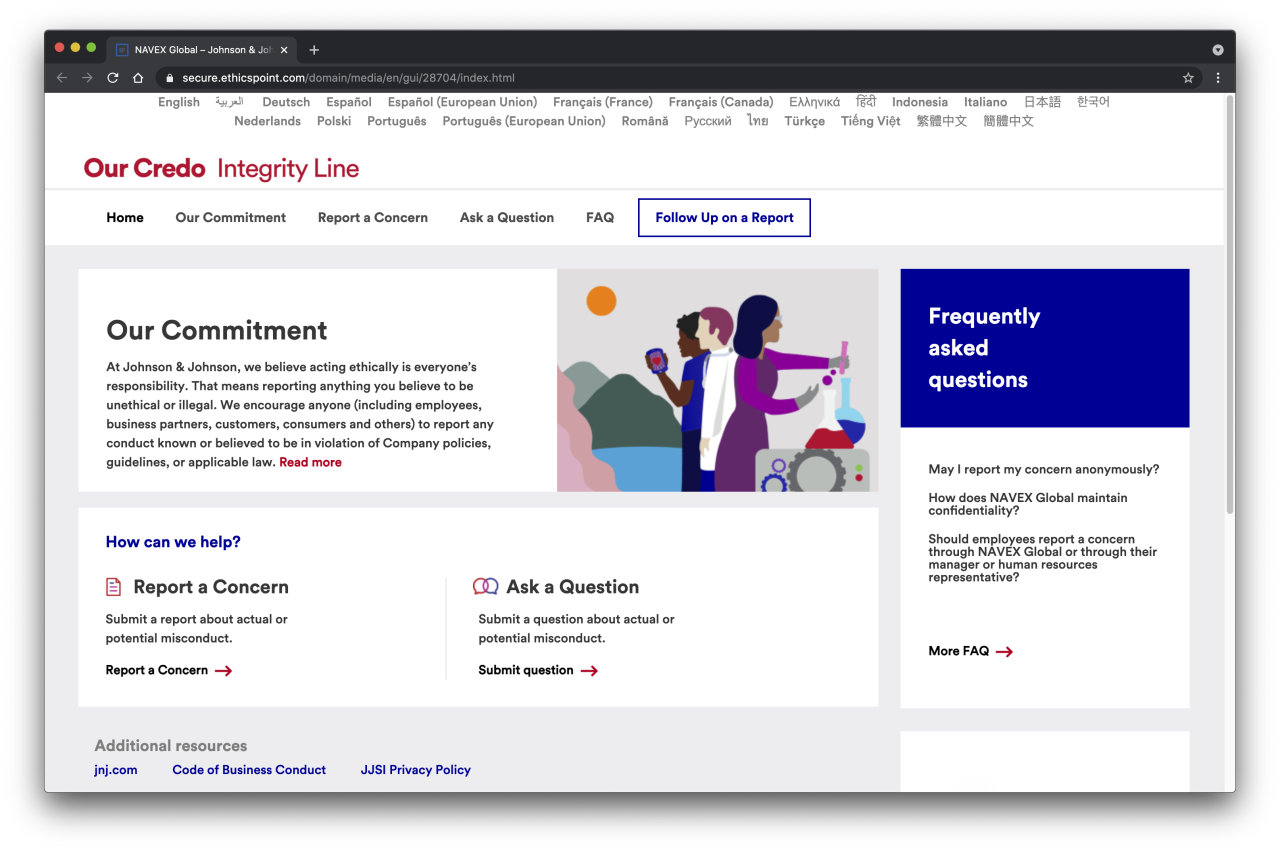
Task: Reload the page with the refresh icon
Action: (113, 78)
